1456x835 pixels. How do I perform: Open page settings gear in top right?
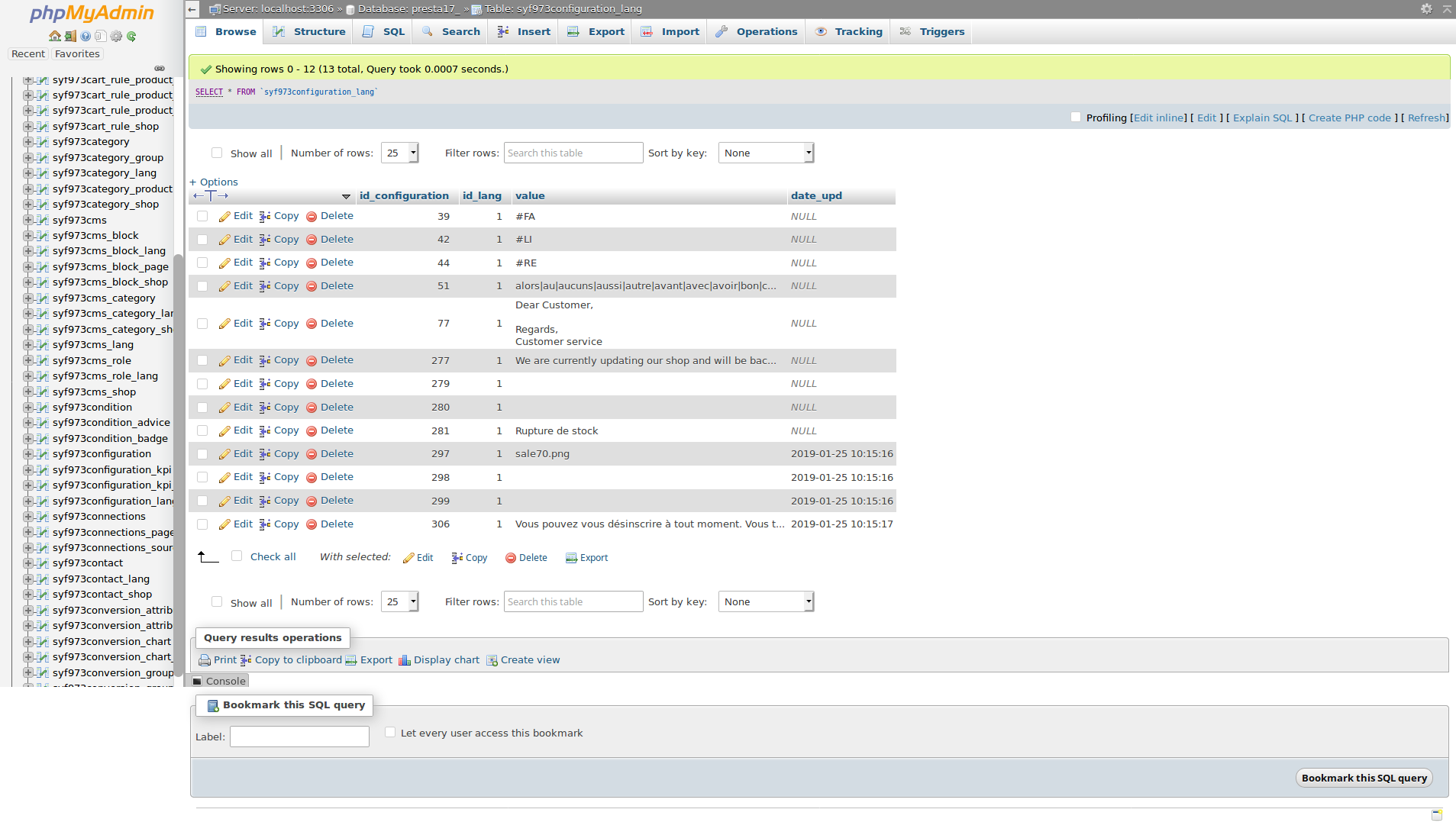(1426, 8)
